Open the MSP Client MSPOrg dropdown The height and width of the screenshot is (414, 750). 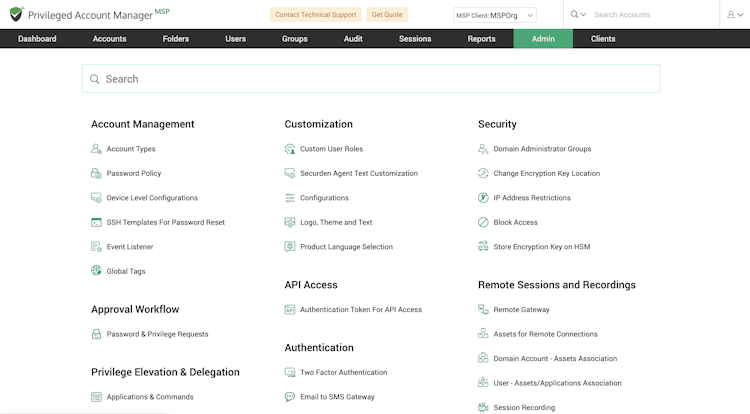point(495,15)
